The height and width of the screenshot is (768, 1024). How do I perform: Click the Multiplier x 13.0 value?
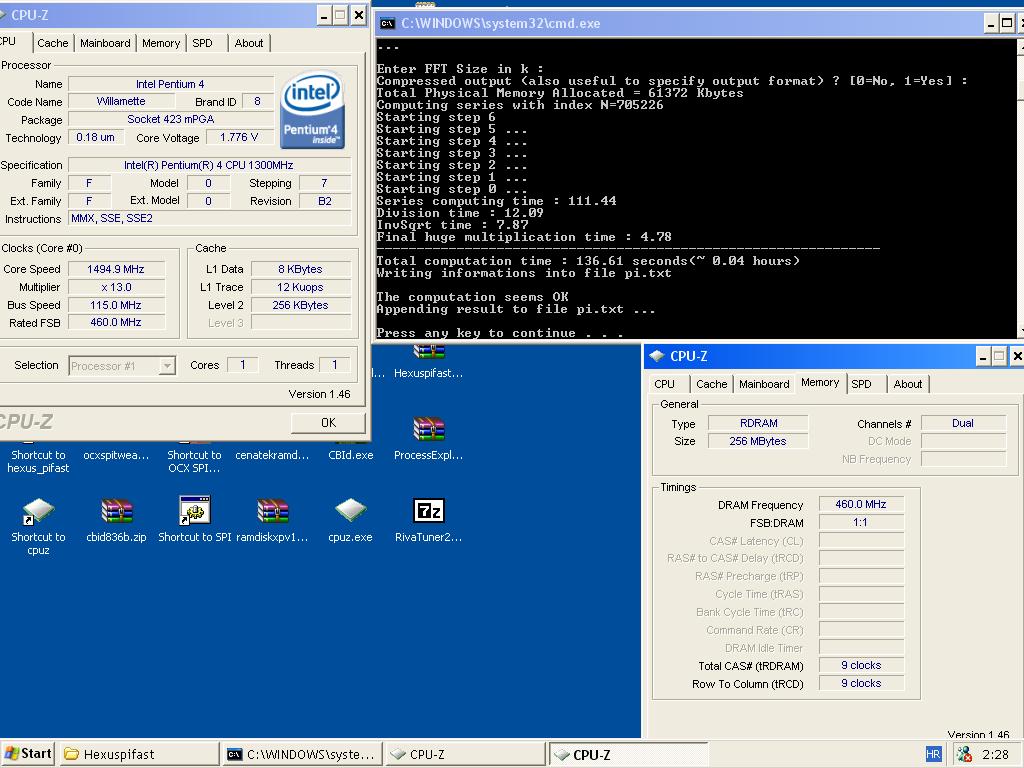pos(116,287)
